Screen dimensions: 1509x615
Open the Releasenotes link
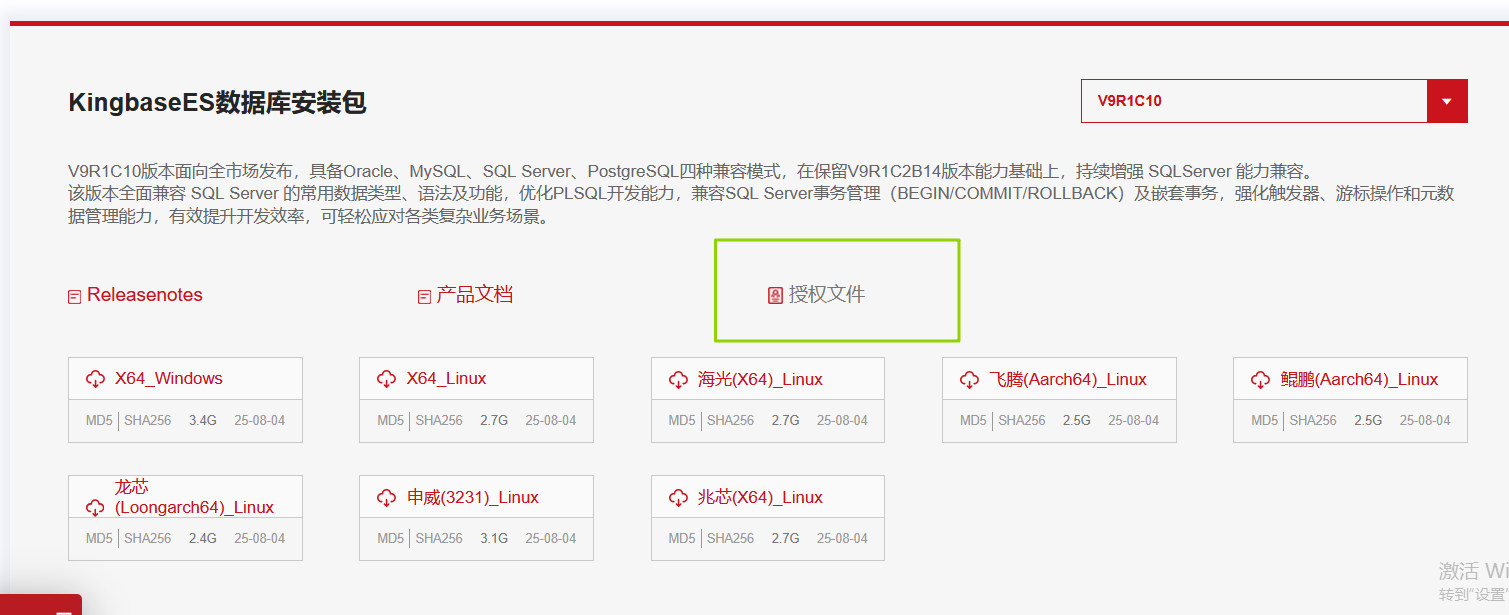coord(145,295)
